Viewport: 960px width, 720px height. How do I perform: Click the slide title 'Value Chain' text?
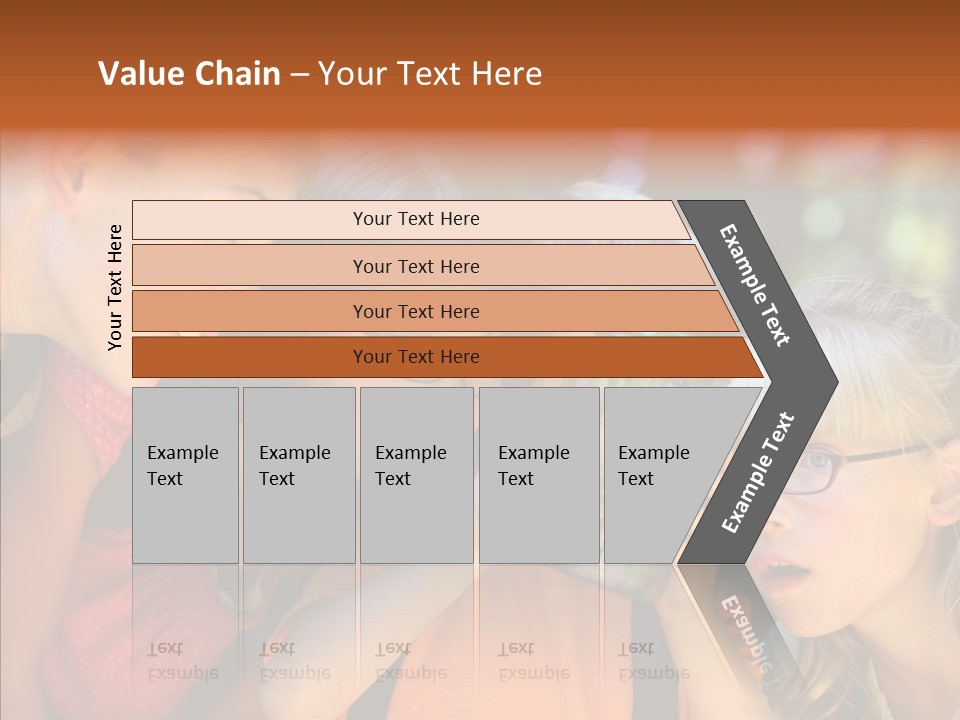(x=189, y=74)
